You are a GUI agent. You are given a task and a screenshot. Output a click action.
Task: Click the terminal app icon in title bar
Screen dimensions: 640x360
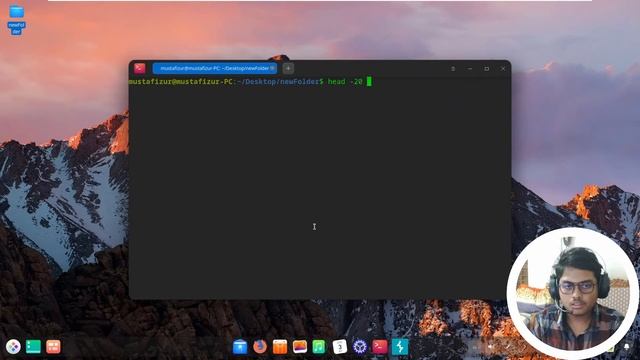pos(140,68)
